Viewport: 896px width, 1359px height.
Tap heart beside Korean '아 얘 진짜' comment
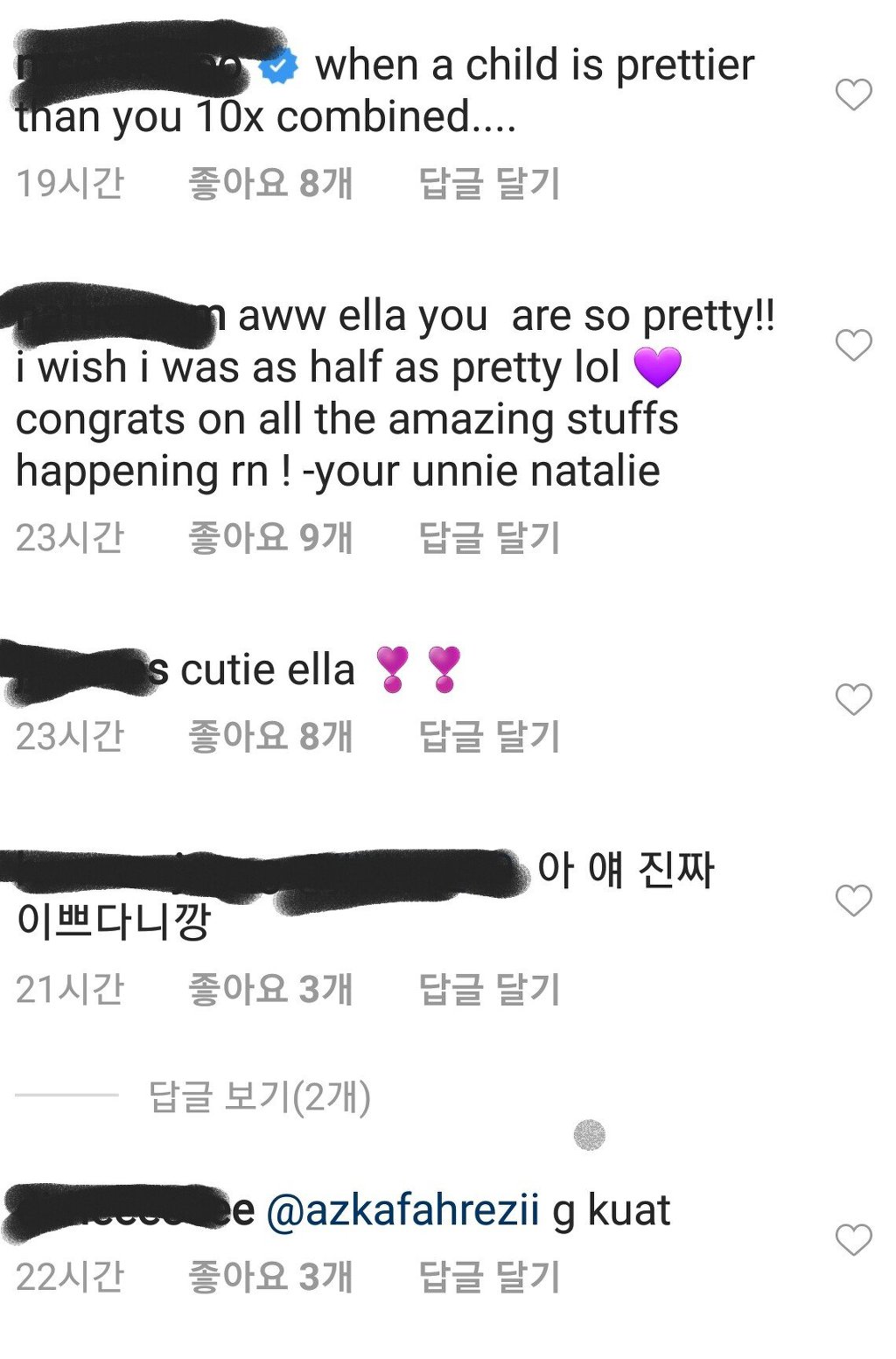853,900
